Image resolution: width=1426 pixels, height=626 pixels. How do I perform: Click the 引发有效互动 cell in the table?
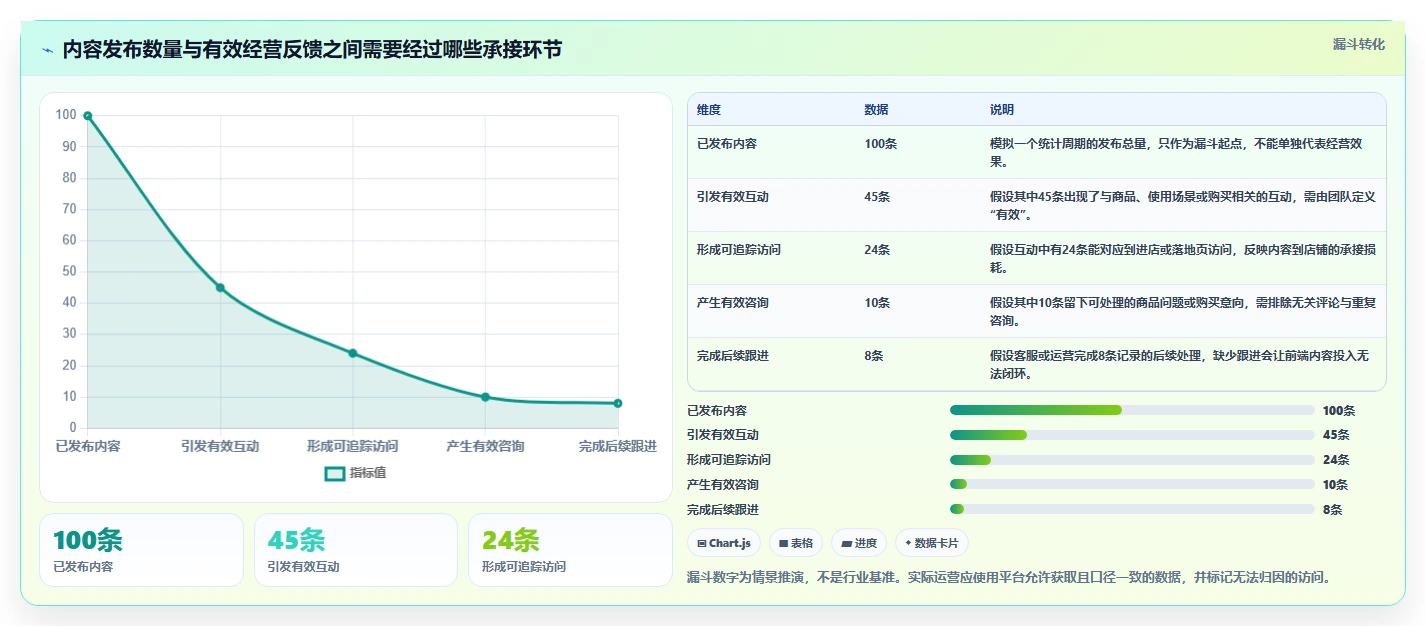pos(733,197)
